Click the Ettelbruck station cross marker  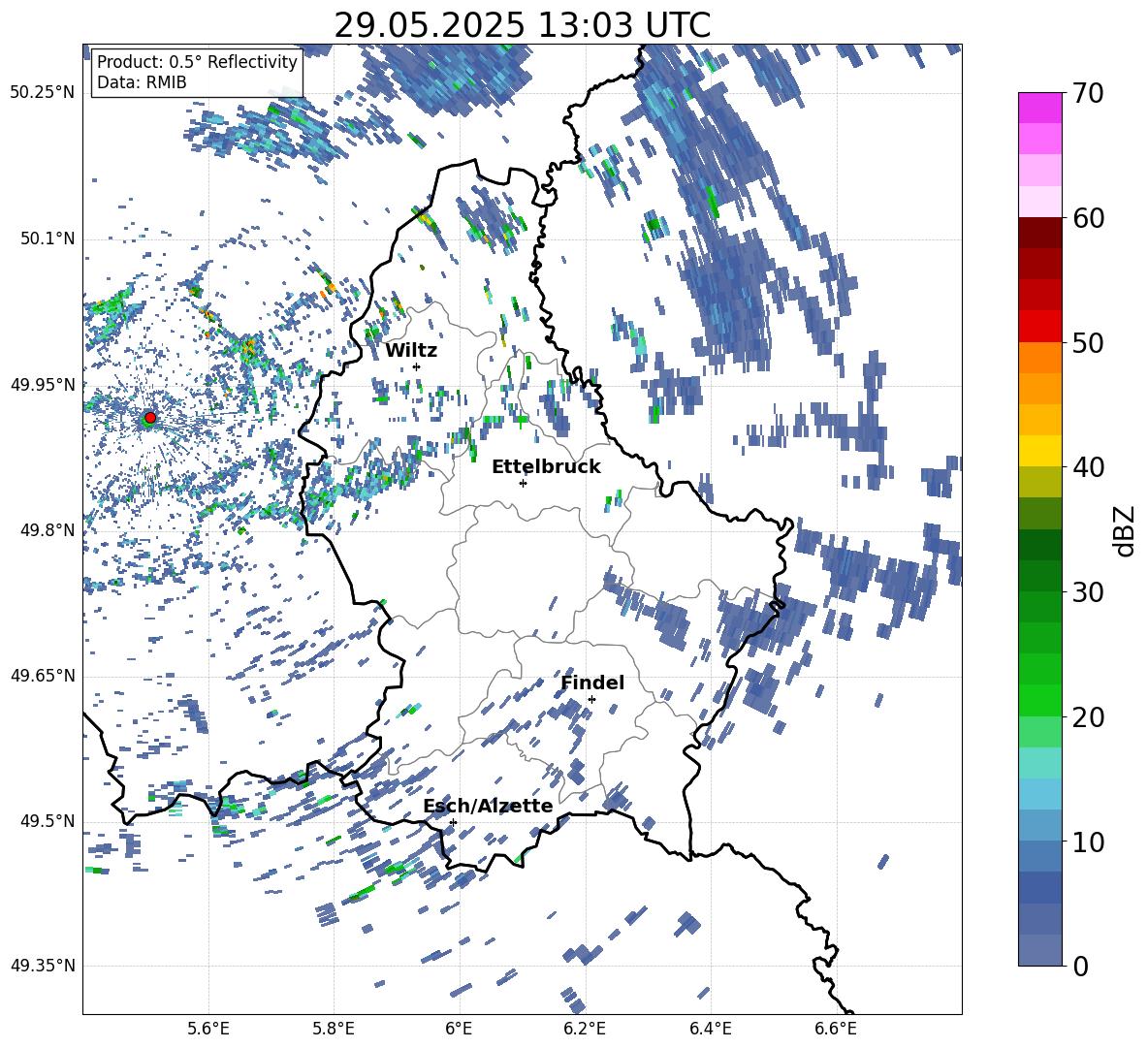pyautogui.click(x=523, y=483)
